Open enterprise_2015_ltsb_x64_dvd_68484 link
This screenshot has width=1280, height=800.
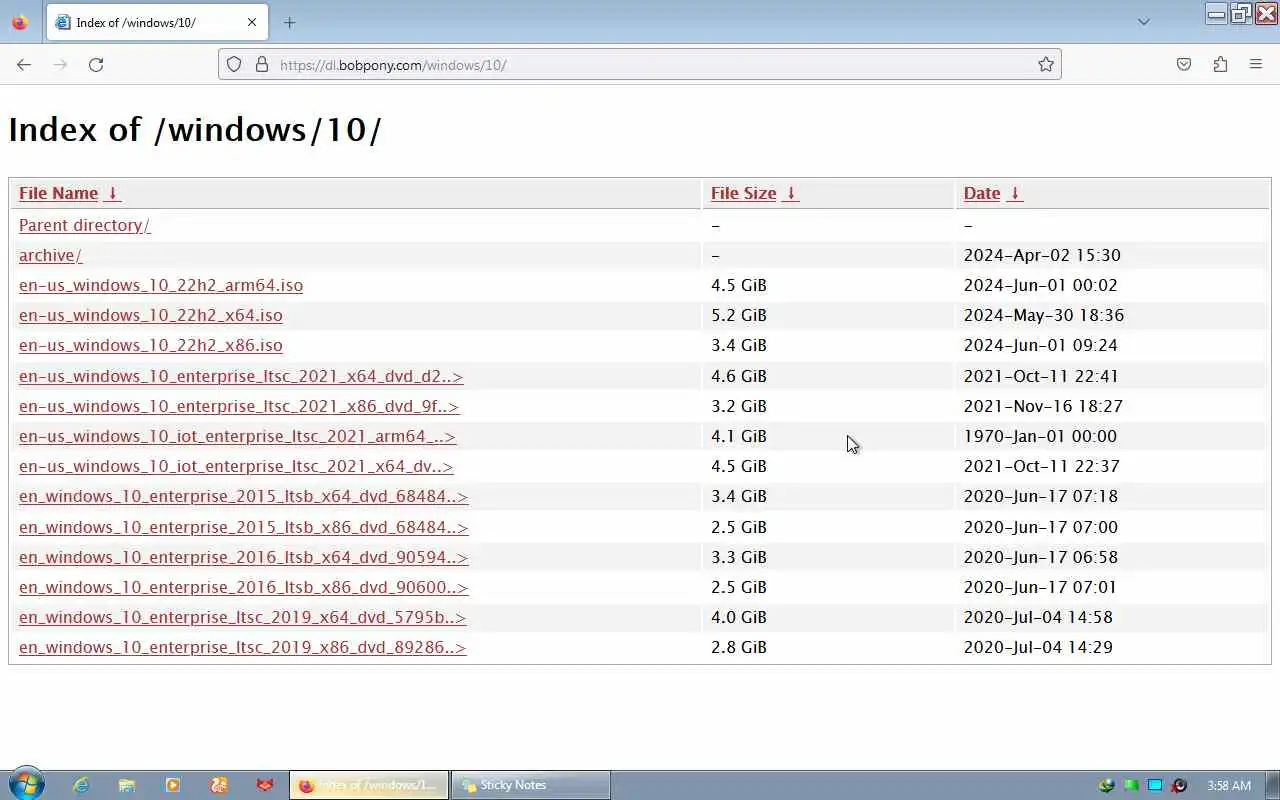coord(243,496)
